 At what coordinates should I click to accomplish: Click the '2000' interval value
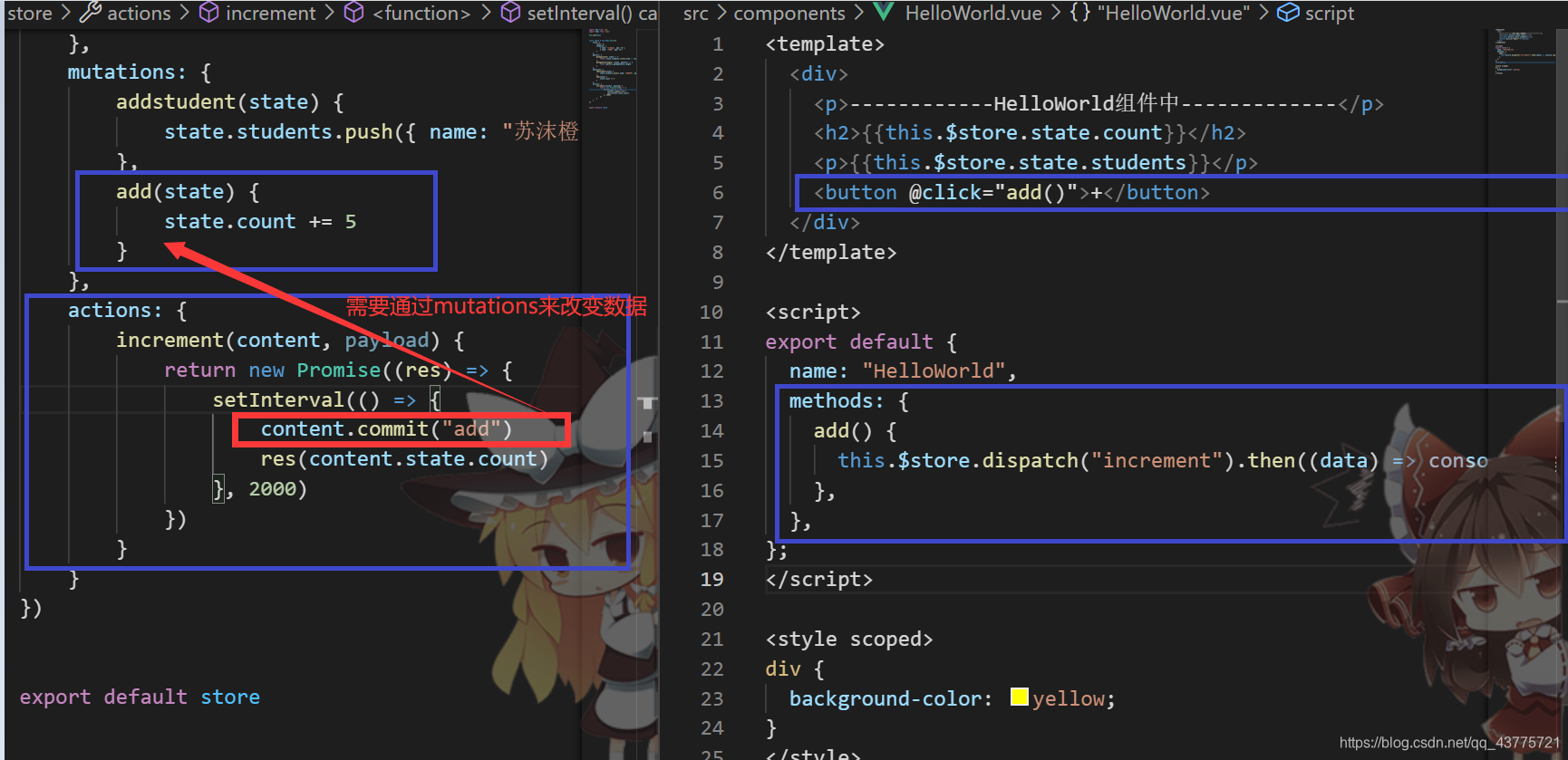pyautogui.click(x=273, y=488)
